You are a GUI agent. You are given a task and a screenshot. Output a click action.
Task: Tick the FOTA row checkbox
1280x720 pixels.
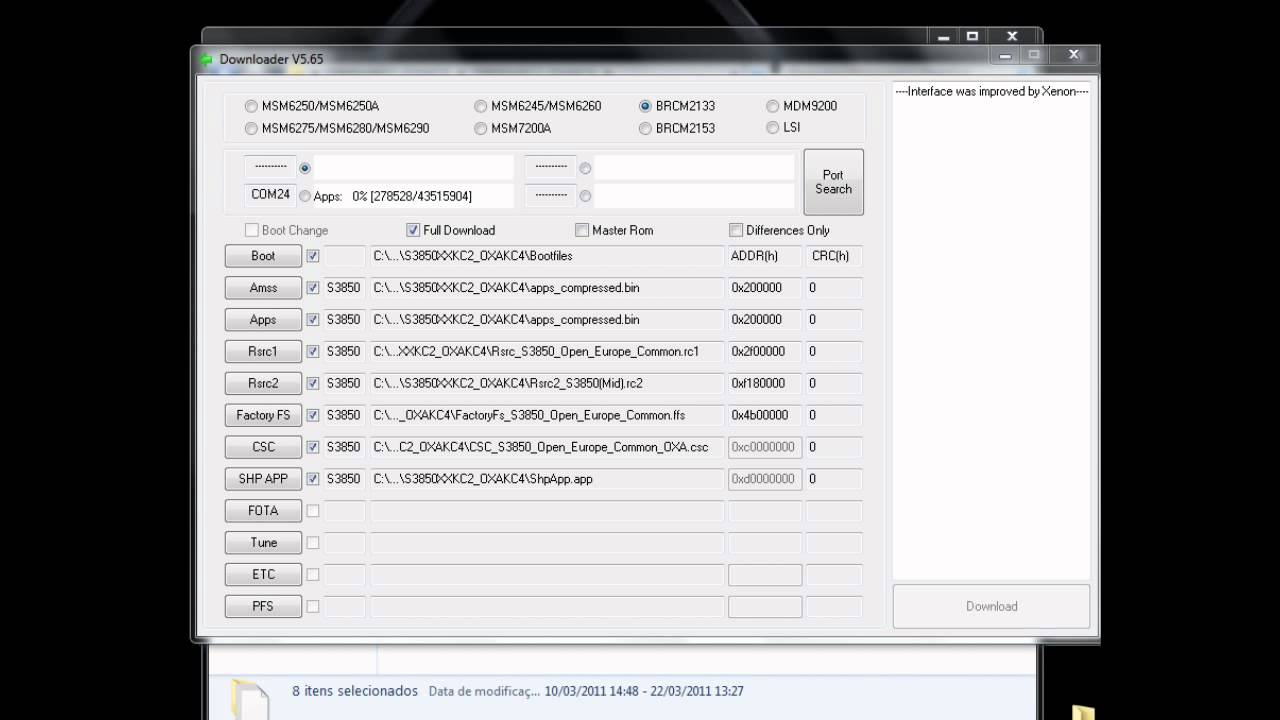point(313,511)
